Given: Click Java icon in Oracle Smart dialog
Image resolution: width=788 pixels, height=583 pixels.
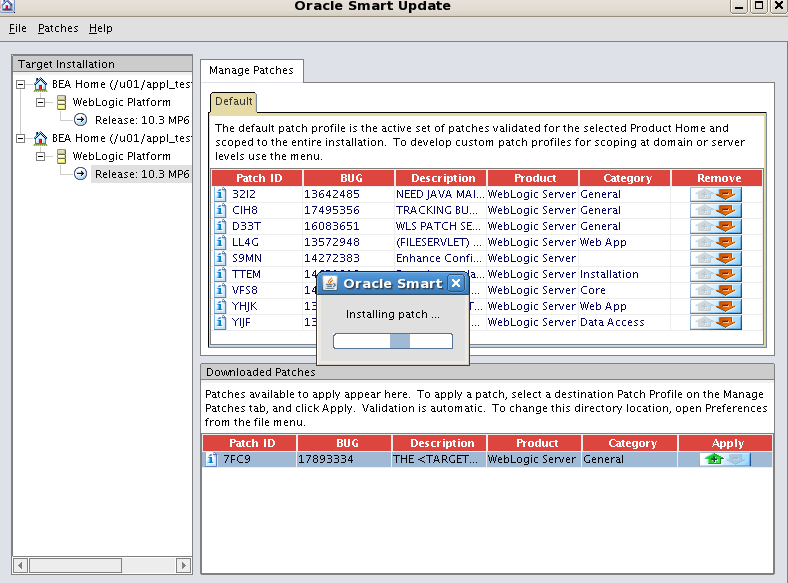Looking at the screenshot, I should [330, 283].
